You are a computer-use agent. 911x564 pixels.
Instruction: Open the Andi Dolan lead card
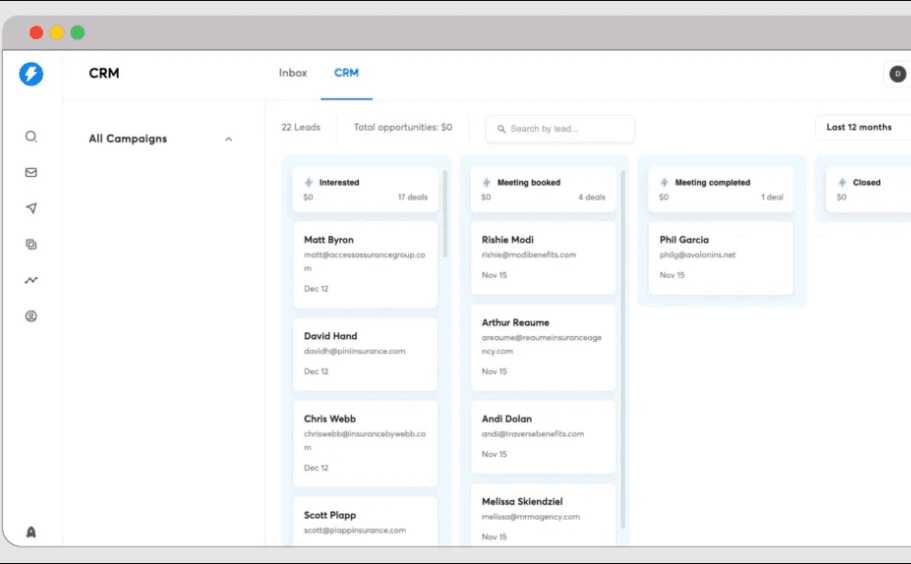[x=543, y=436]
